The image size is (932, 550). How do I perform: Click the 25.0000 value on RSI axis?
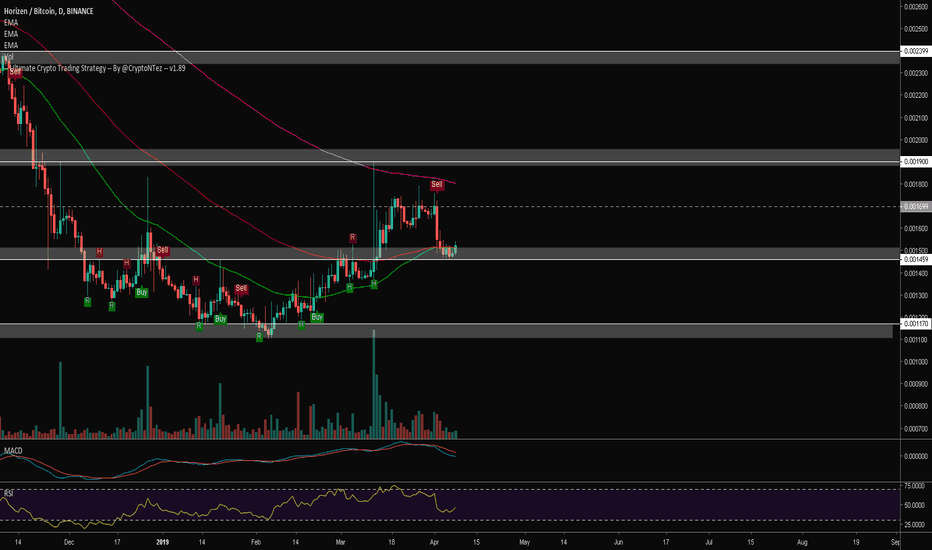(x=915, y=525)
